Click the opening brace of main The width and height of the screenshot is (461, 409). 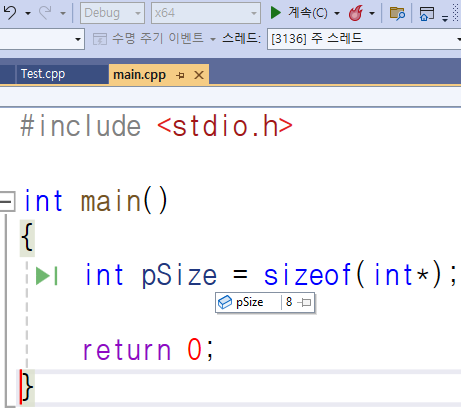point(27,238)
